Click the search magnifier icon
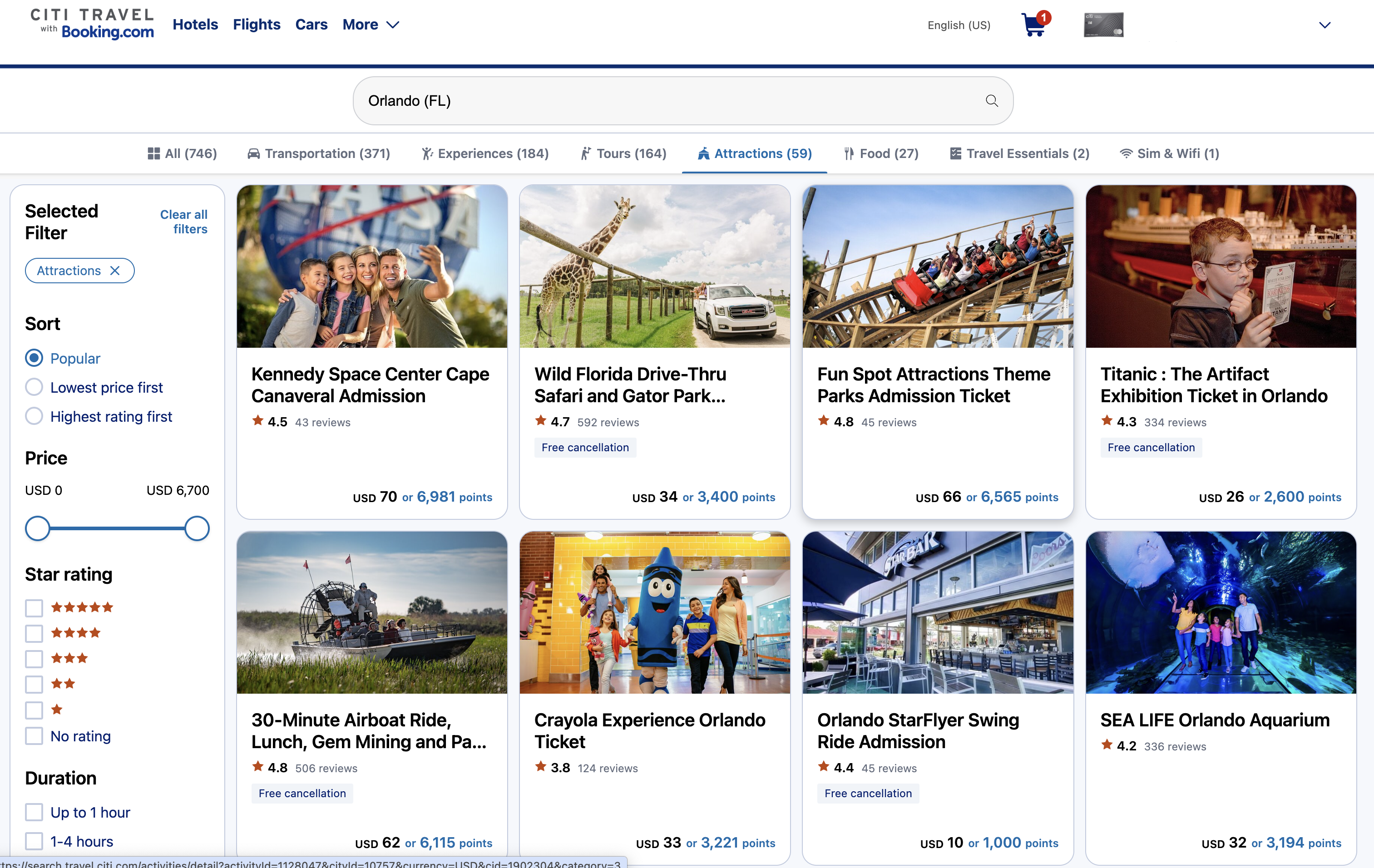Image resolution: width=1374 pixels, height=868 pixels. tap(992, 101)
